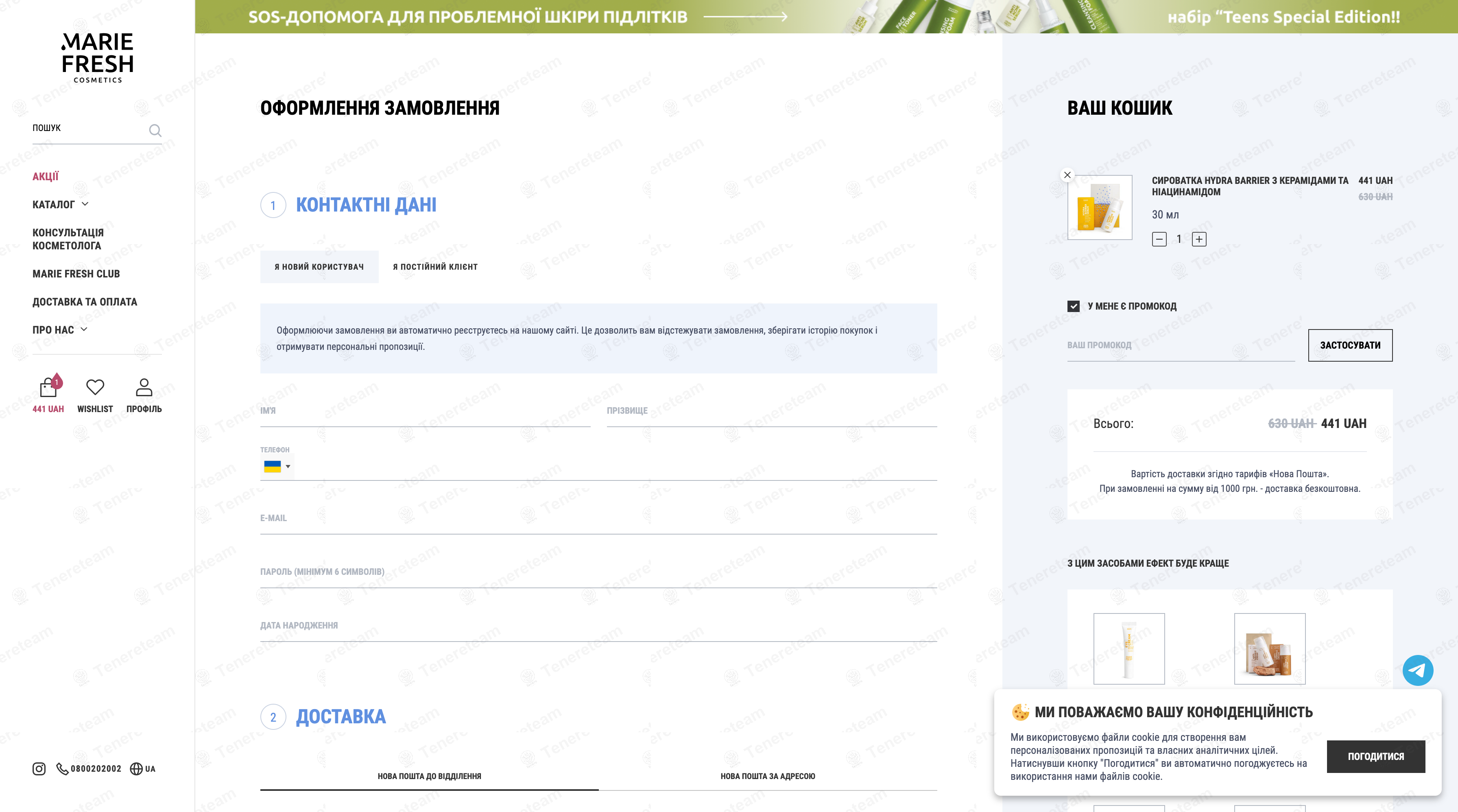Click the search magnifier icon
The image size is (1458, 812).
[x=155, y=131]
